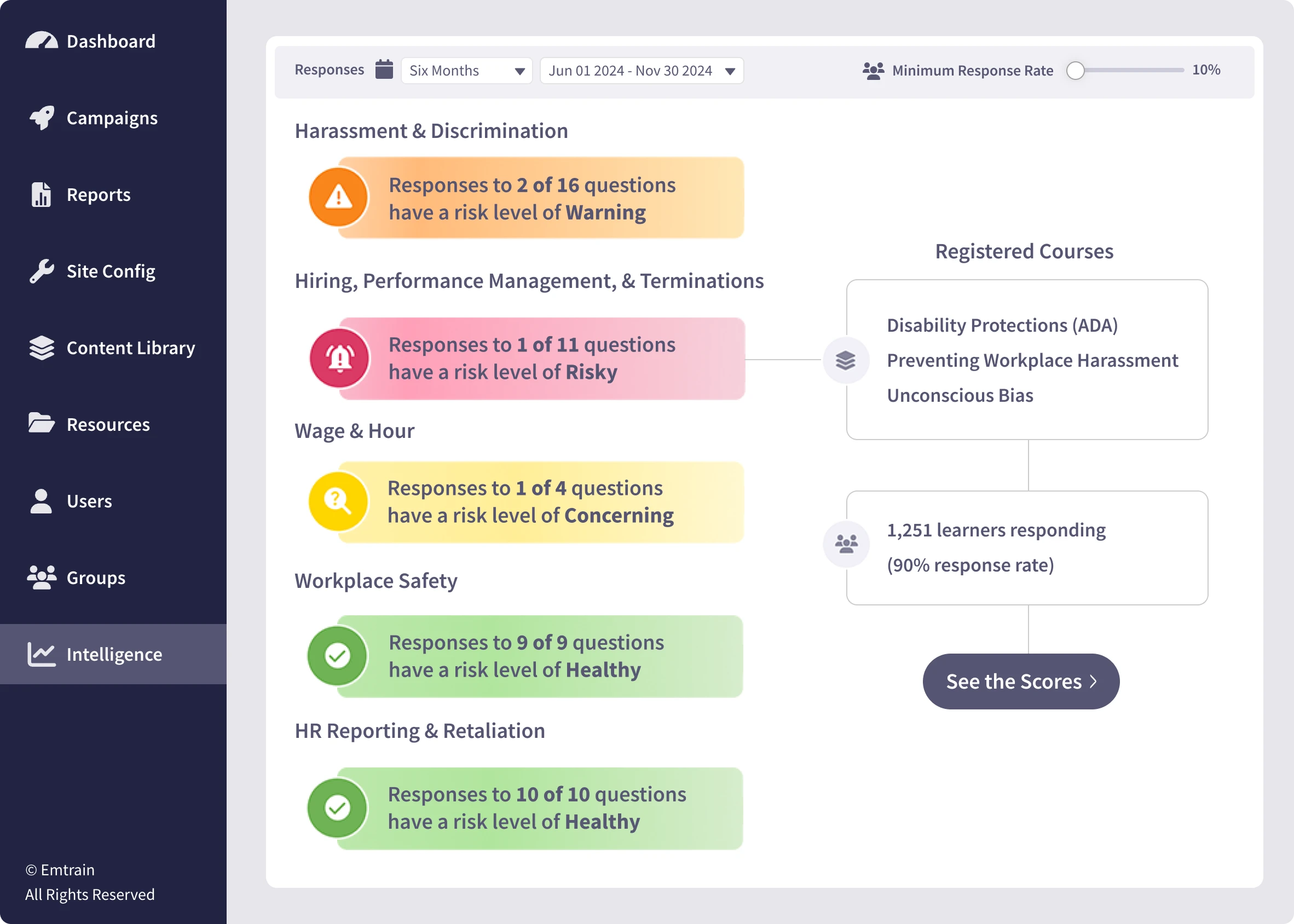Open the Dashboard menu item

click(111, 41)
